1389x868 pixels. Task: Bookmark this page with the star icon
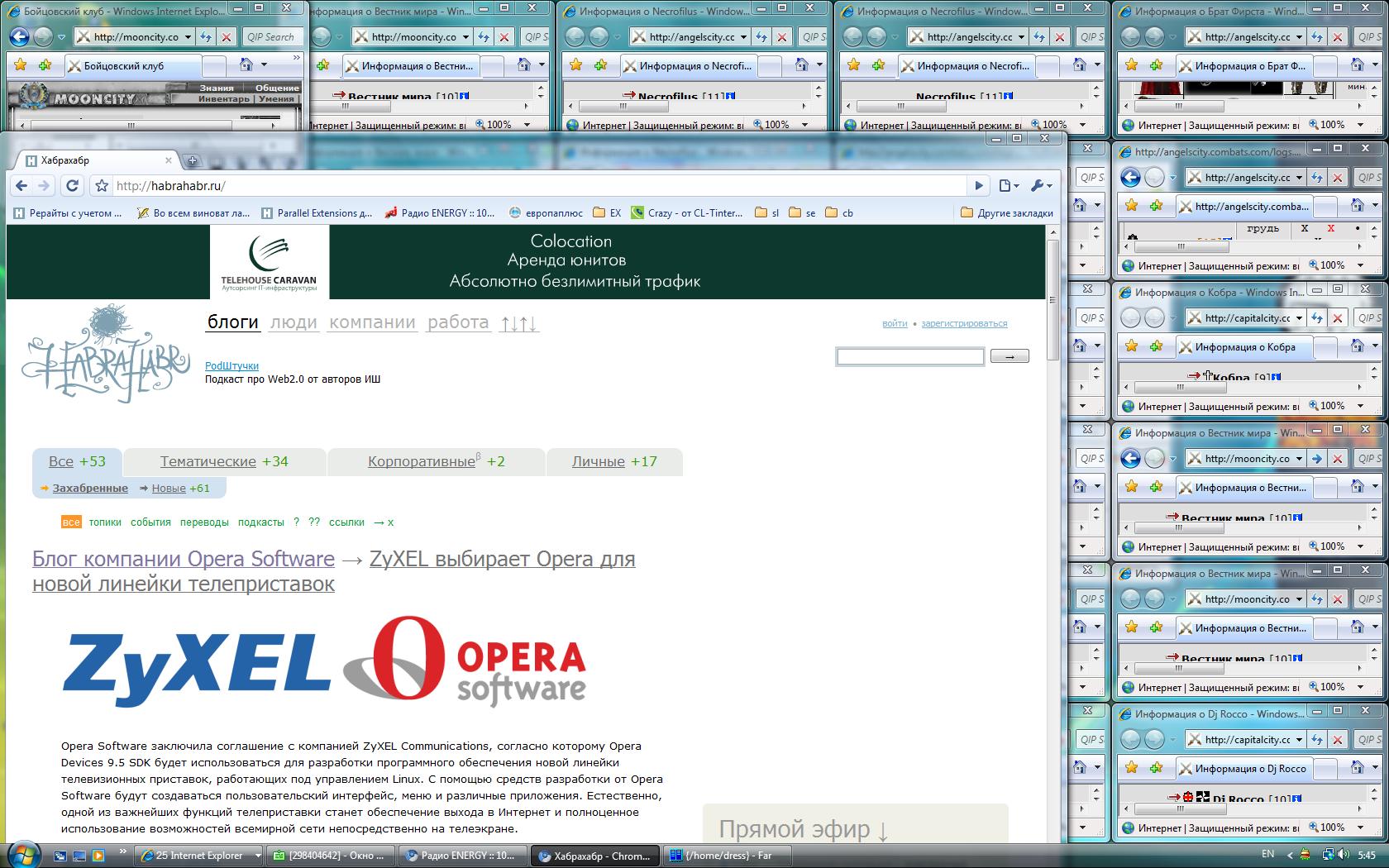102,186
